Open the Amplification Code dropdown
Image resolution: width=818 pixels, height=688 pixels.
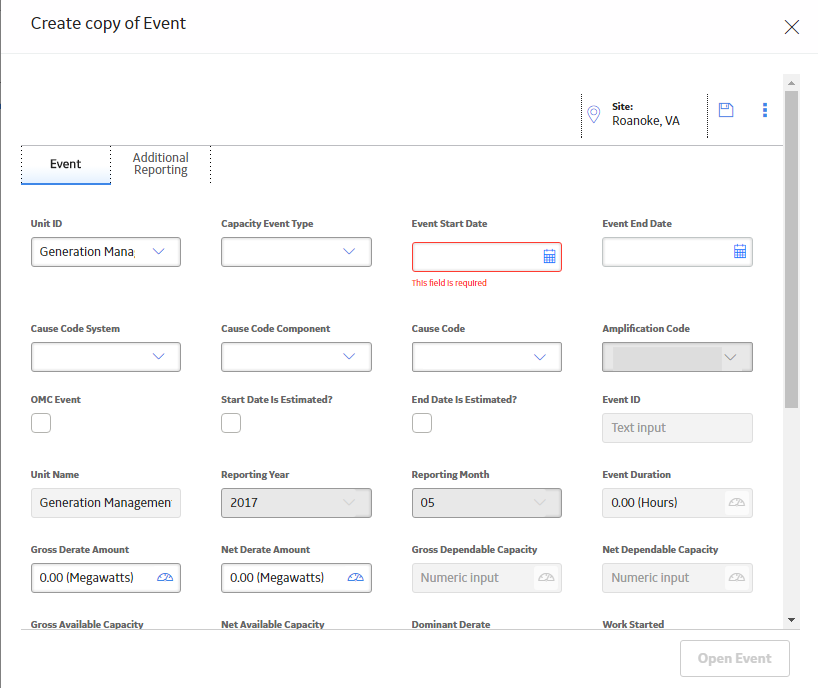coord(677,357)
